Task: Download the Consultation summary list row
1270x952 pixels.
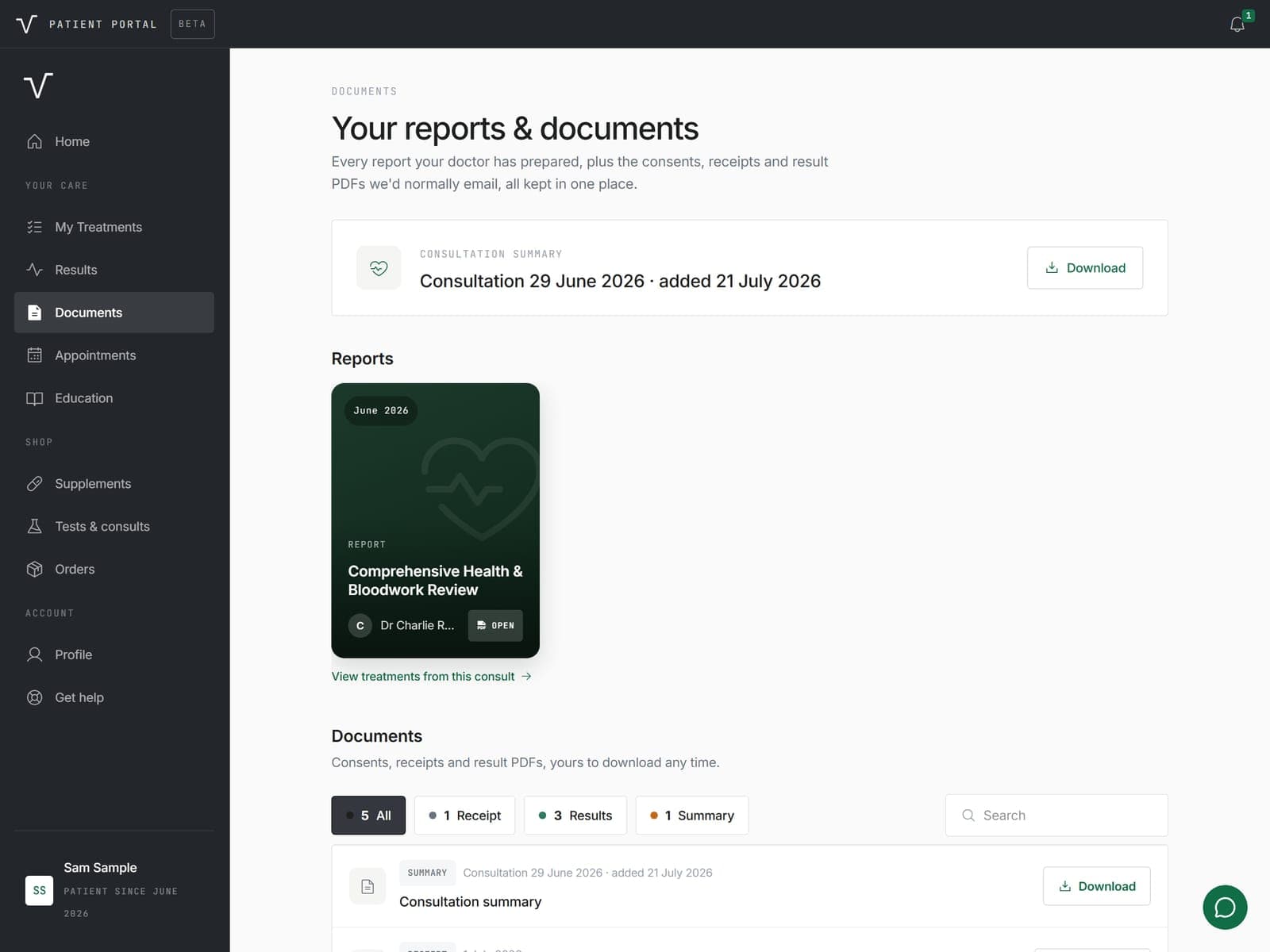Action: tap(1096, 886)
